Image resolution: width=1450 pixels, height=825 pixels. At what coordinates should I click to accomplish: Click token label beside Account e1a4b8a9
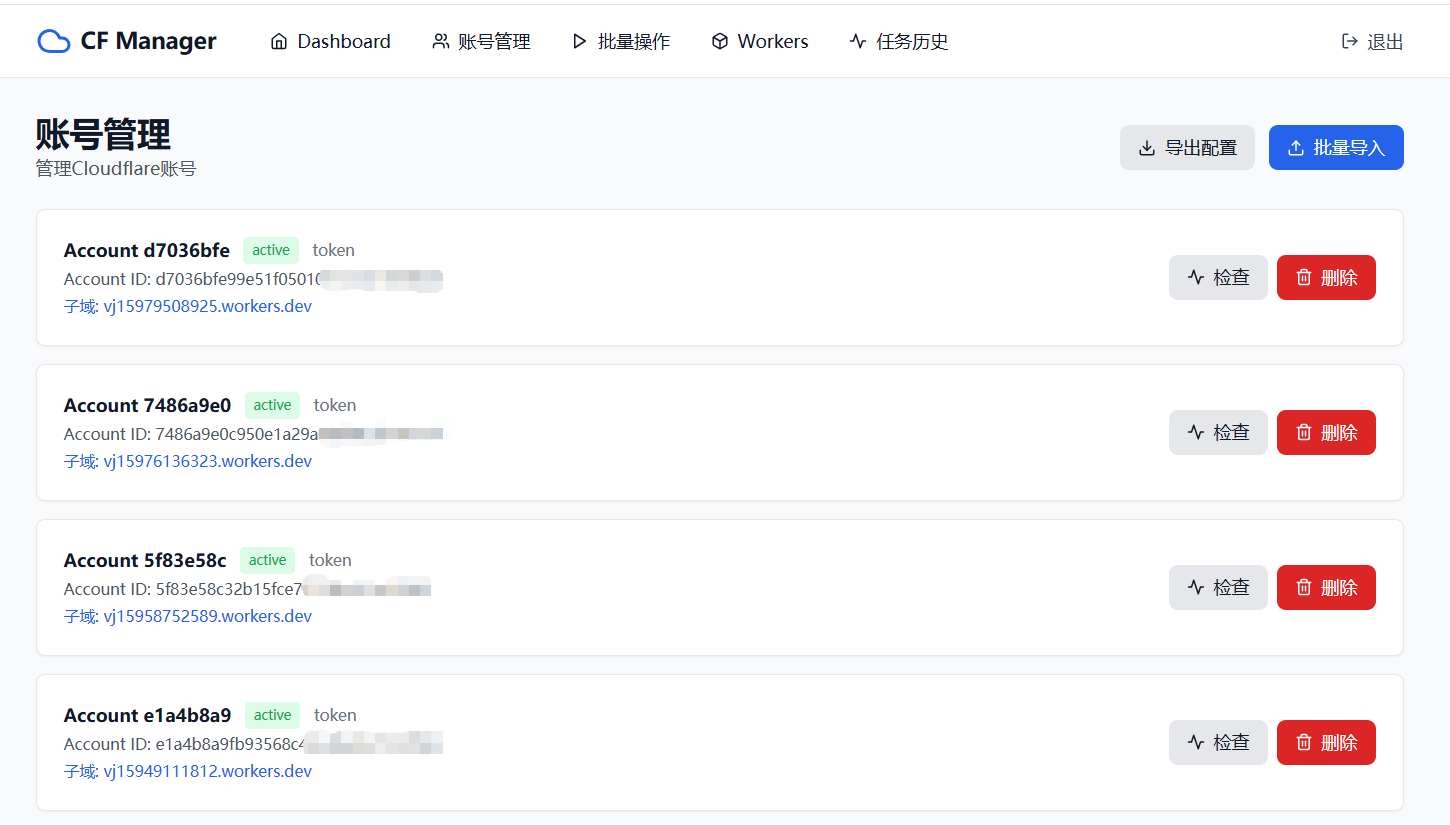[x=335, y=715]
